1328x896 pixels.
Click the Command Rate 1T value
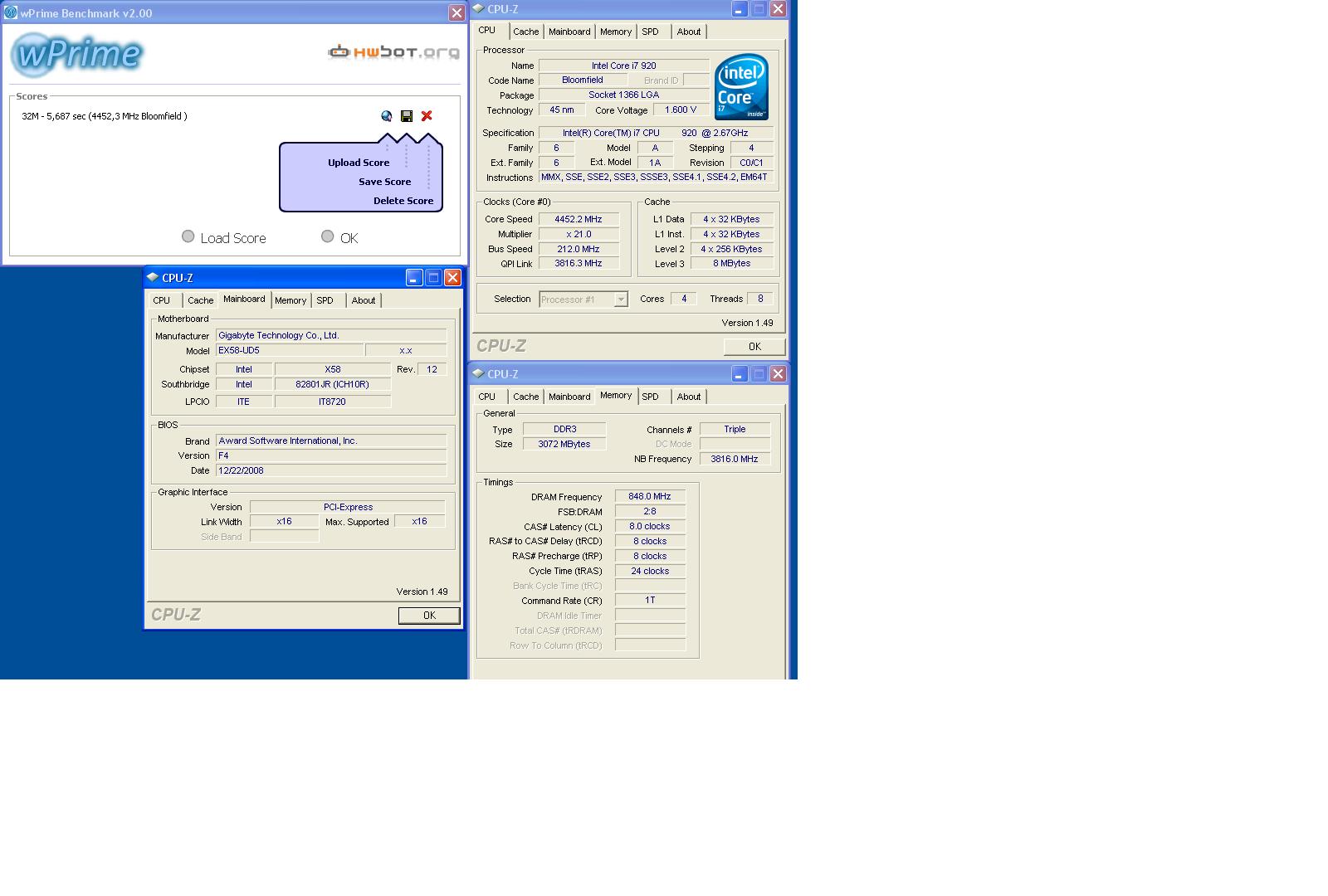point(650,601)
